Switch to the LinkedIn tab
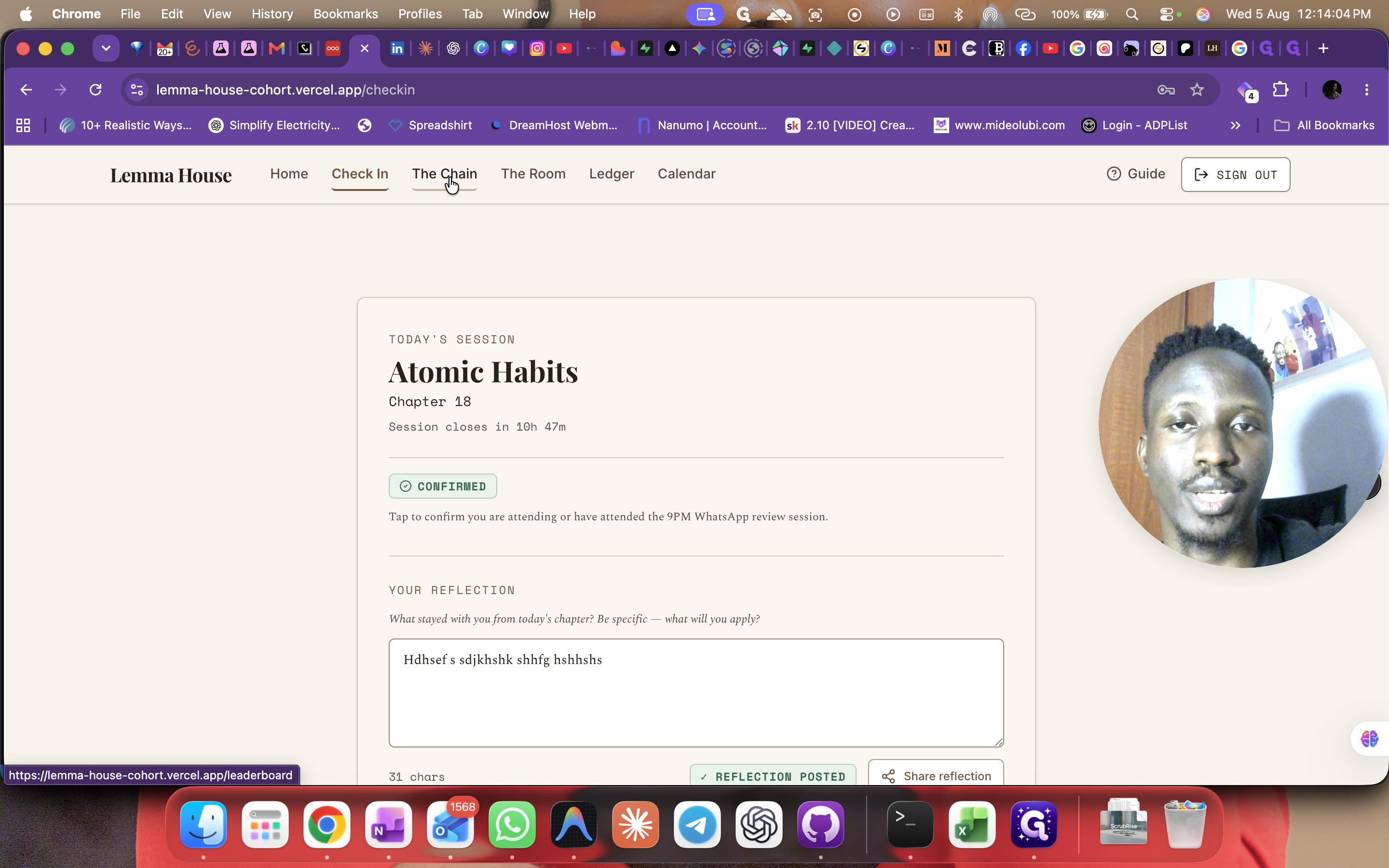 (396, 48)
